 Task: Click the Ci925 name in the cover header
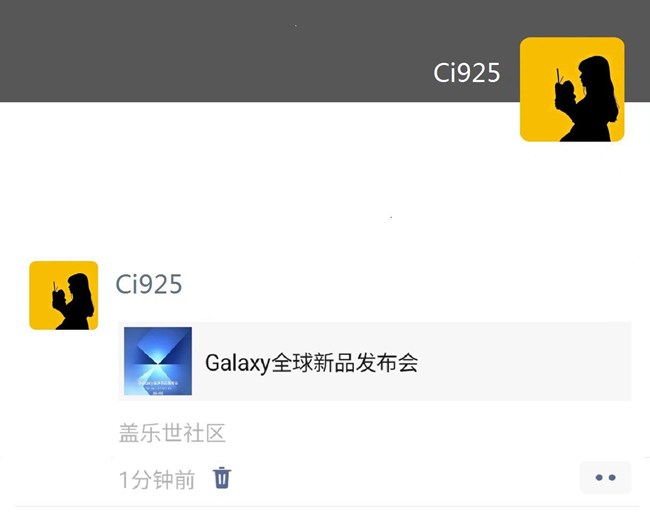(x=467, y=73)
